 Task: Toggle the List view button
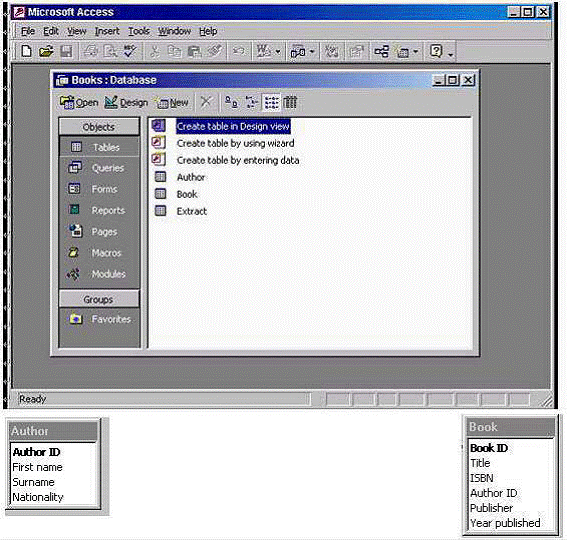coord(271,102)
